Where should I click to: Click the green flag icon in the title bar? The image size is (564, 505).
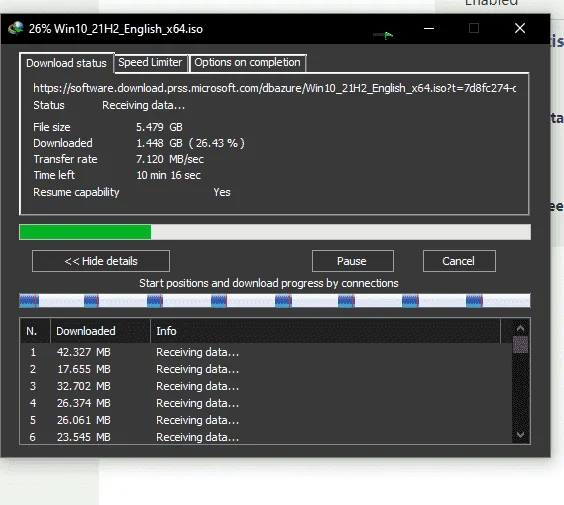point(388,35)
